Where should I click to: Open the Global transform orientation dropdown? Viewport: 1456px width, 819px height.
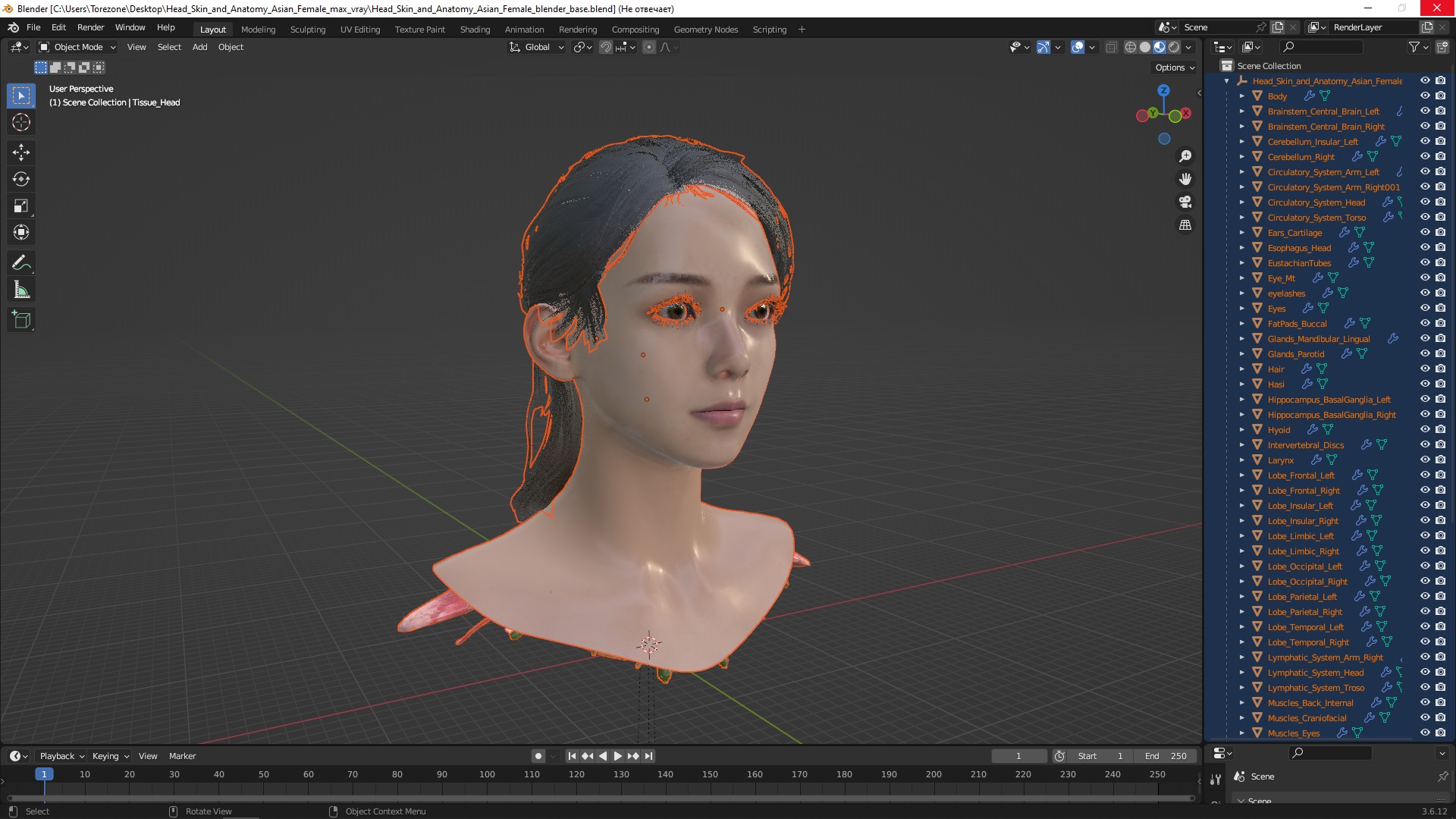[536, 47]
